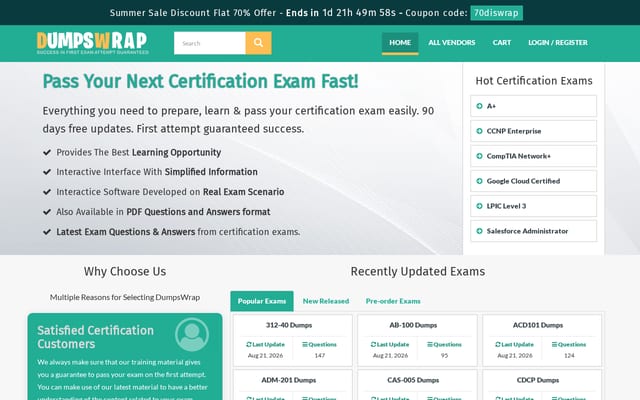Image resolution: width=640 pixels, height=400 pixels.
Task: Open the Salesforce Administrator link
Action: (533, 231)
